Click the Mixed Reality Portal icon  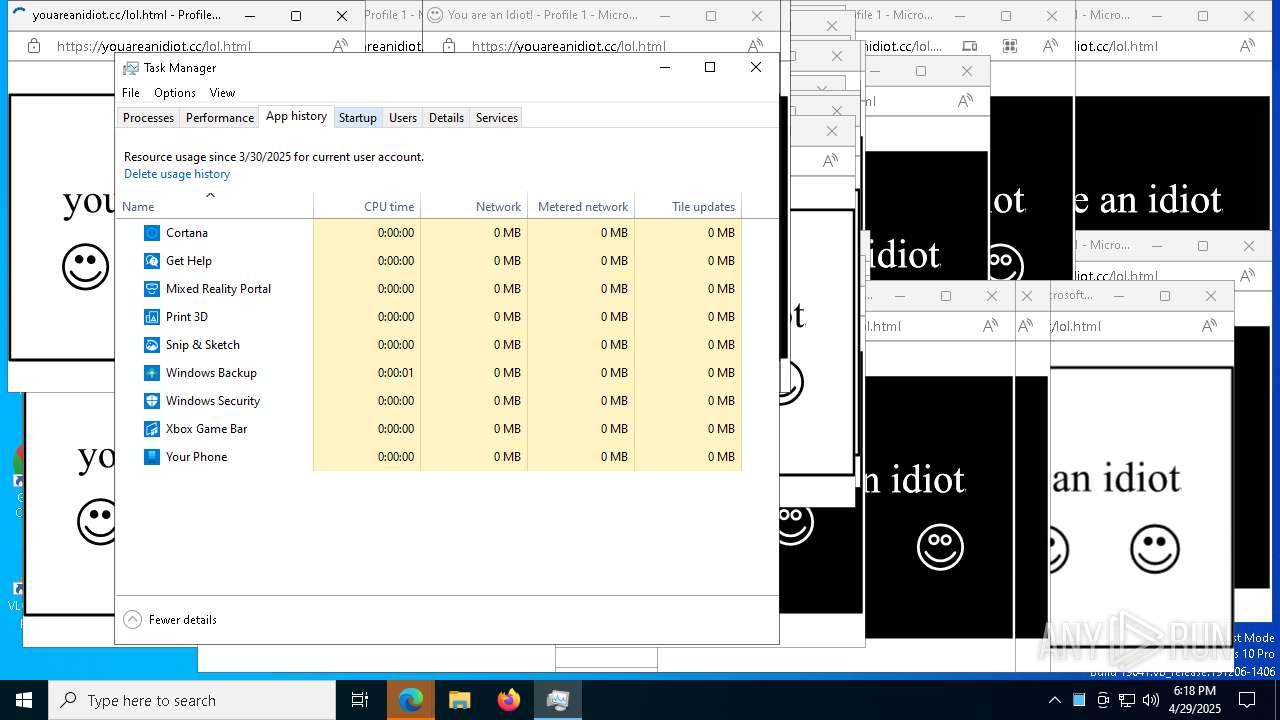(152, 289)
